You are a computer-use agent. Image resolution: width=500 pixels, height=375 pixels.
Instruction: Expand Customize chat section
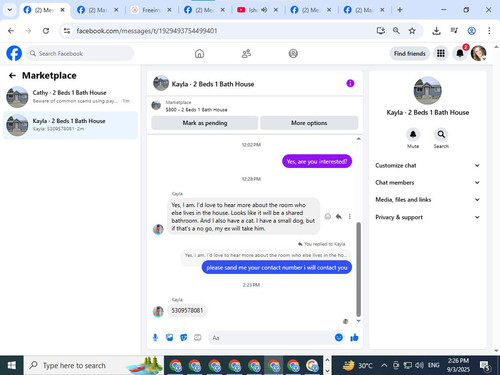pyautogui.click(x=428, y=165)
